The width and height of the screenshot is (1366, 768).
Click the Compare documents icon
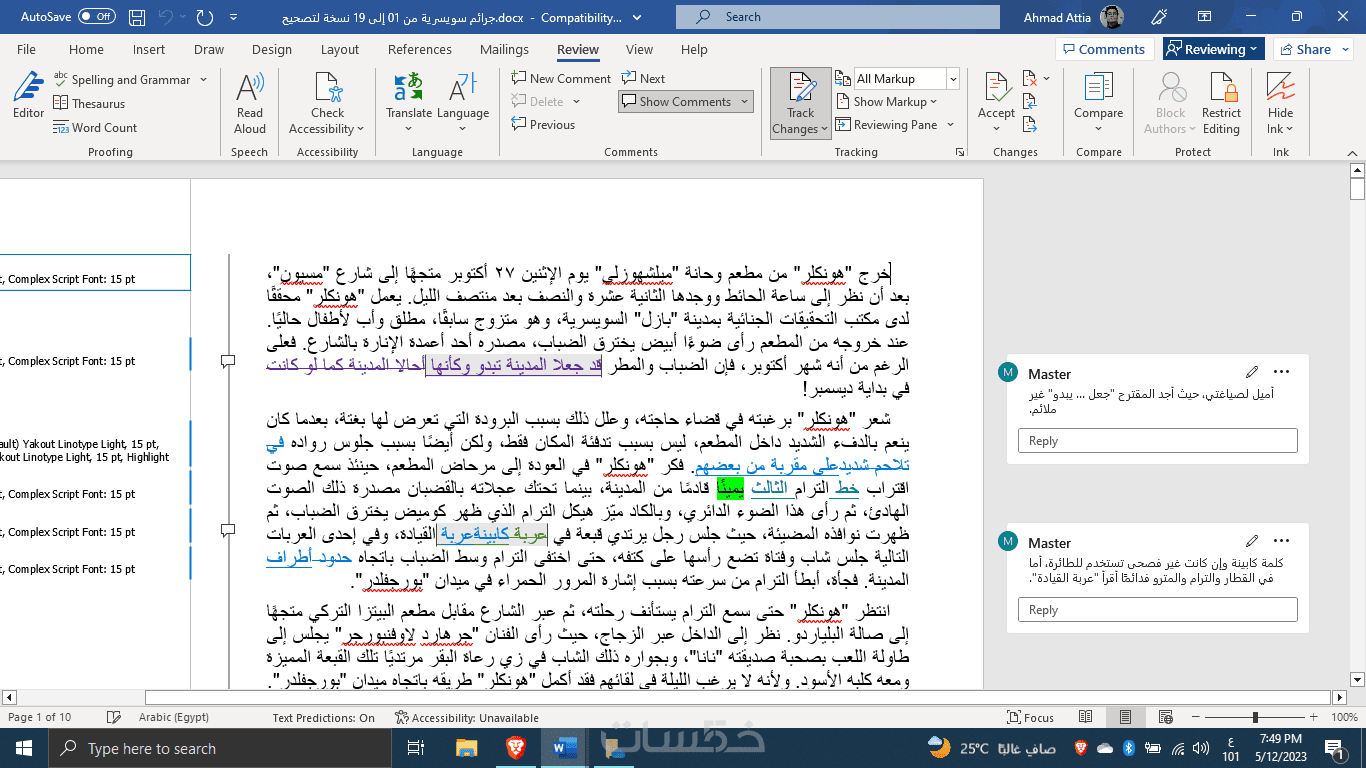tap(1099, 88)
